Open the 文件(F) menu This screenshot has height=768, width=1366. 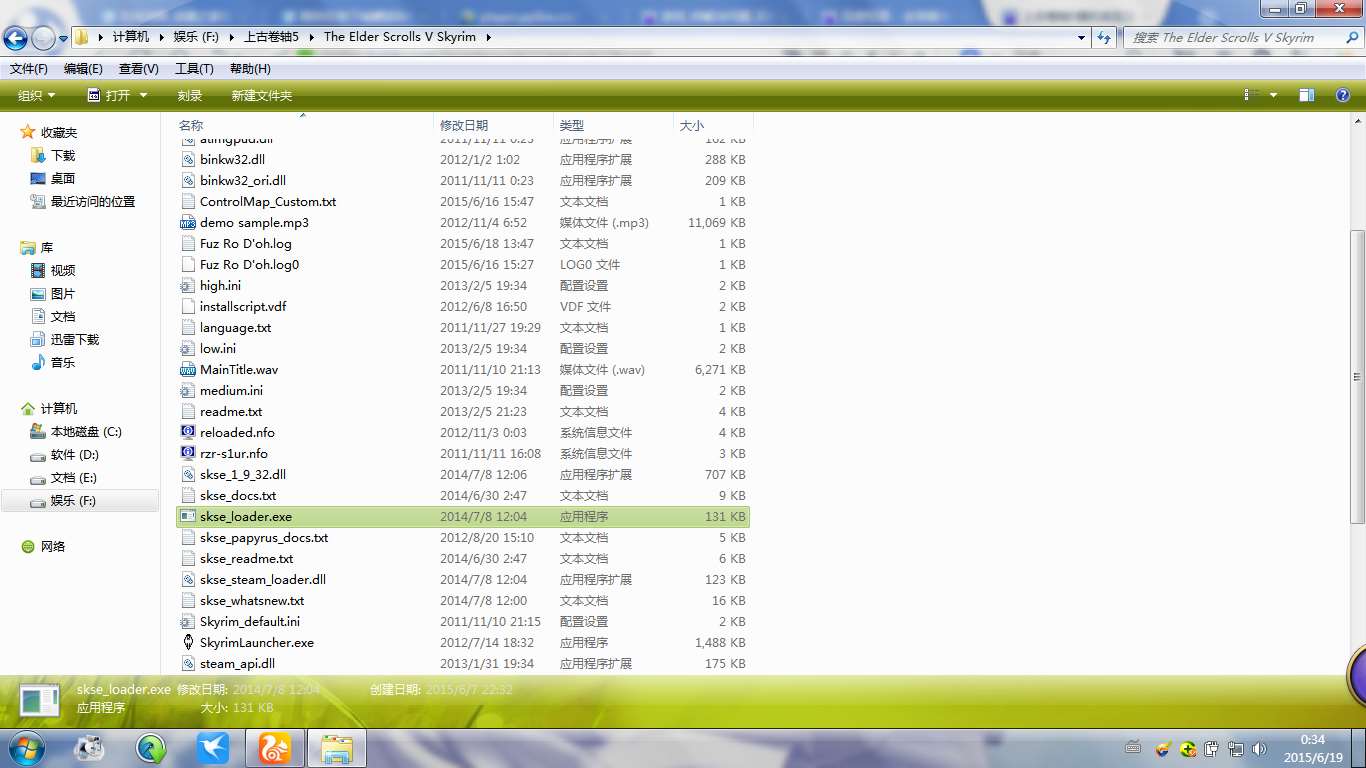coord(29,69)
